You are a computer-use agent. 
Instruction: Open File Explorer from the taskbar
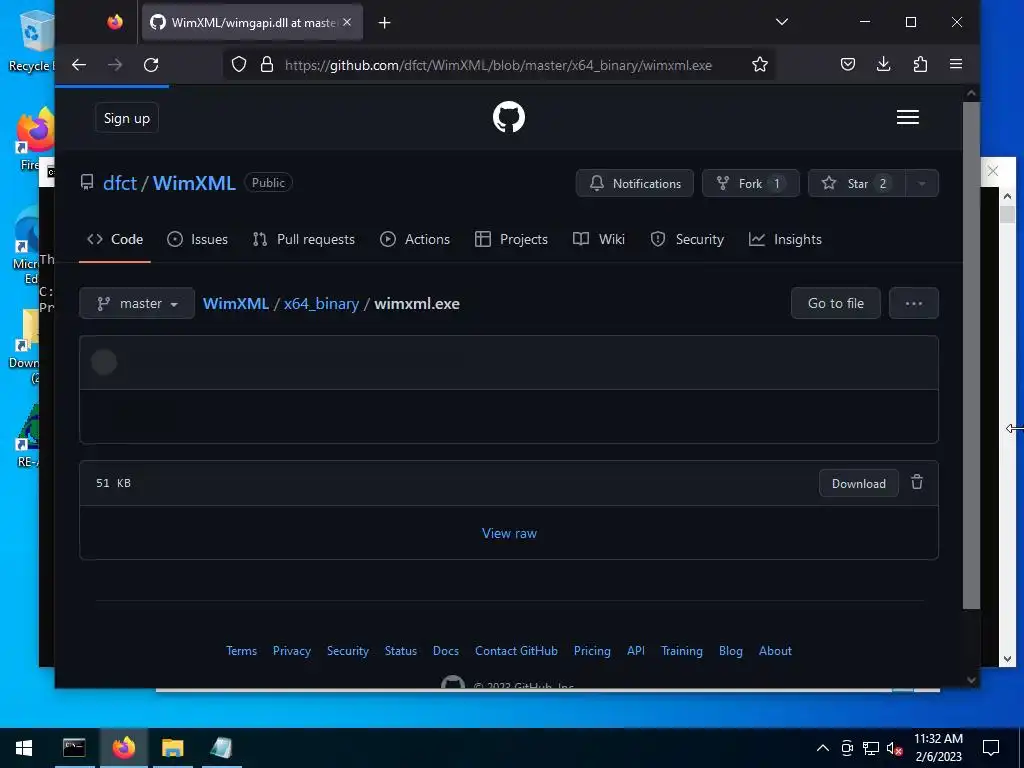172,748
